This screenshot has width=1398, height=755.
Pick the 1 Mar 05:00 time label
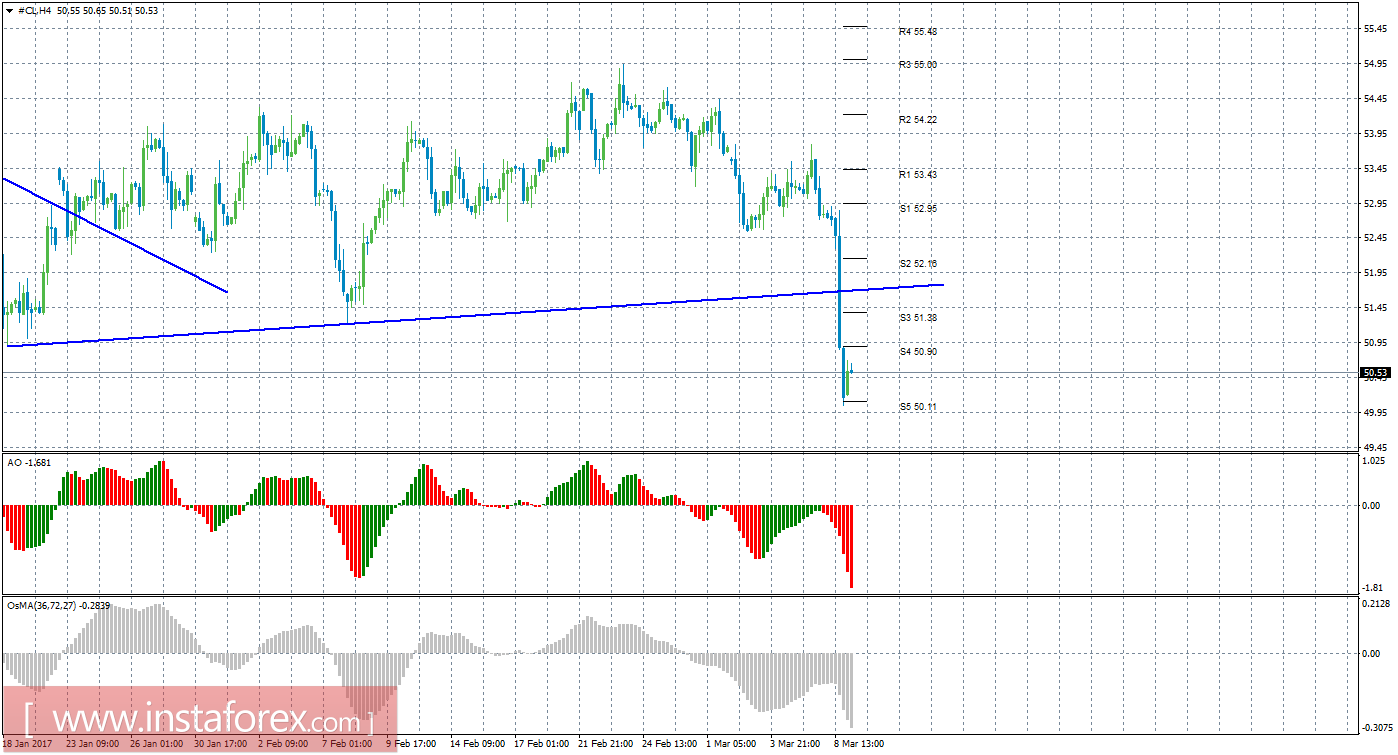pos(732,744)
